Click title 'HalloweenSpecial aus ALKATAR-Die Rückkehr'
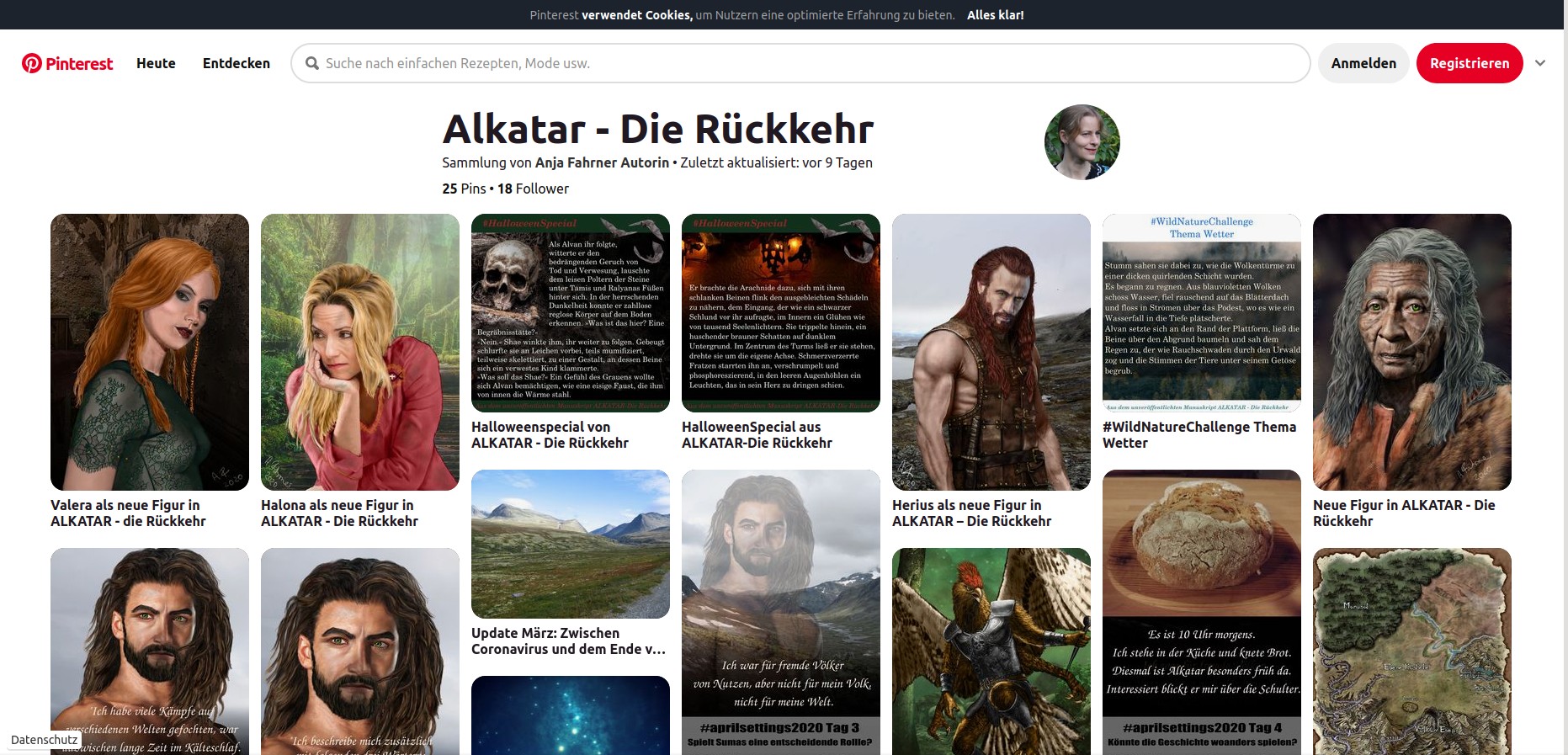1568x755 pixels. (x=757, y=434)
